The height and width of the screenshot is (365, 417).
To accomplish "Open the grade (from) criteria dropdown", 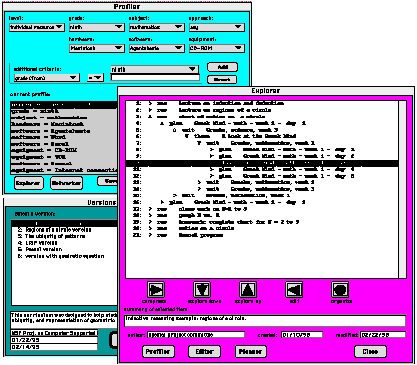I will [46, 78].
